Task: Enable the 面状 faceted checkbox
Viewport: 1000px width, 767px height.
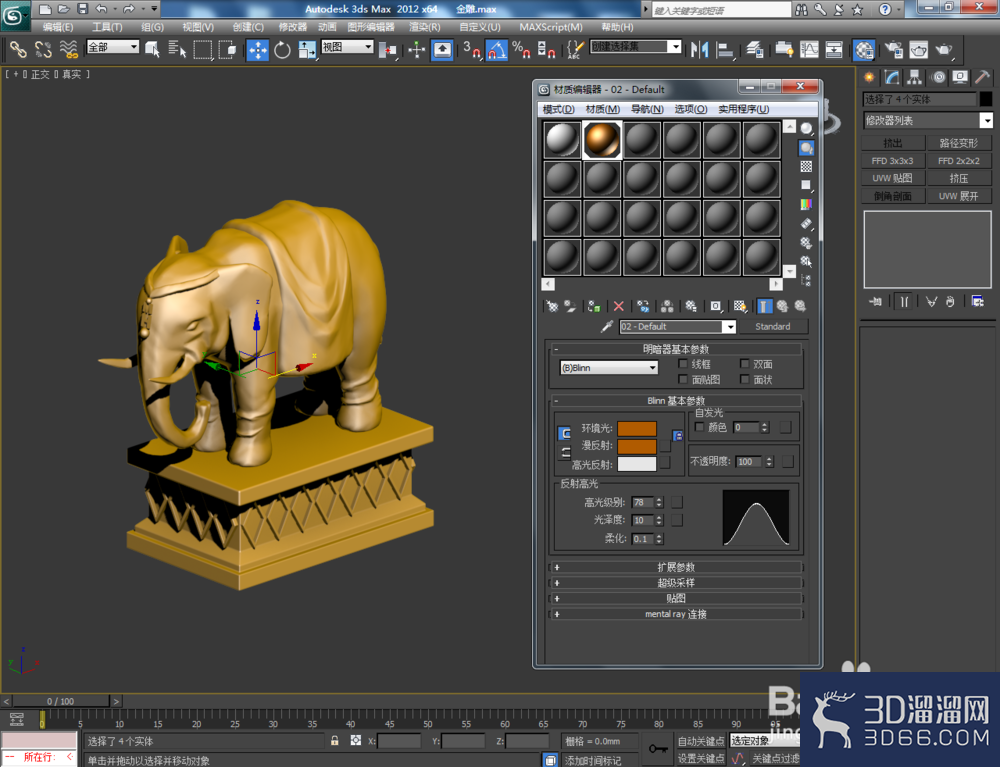Action: 744,379
